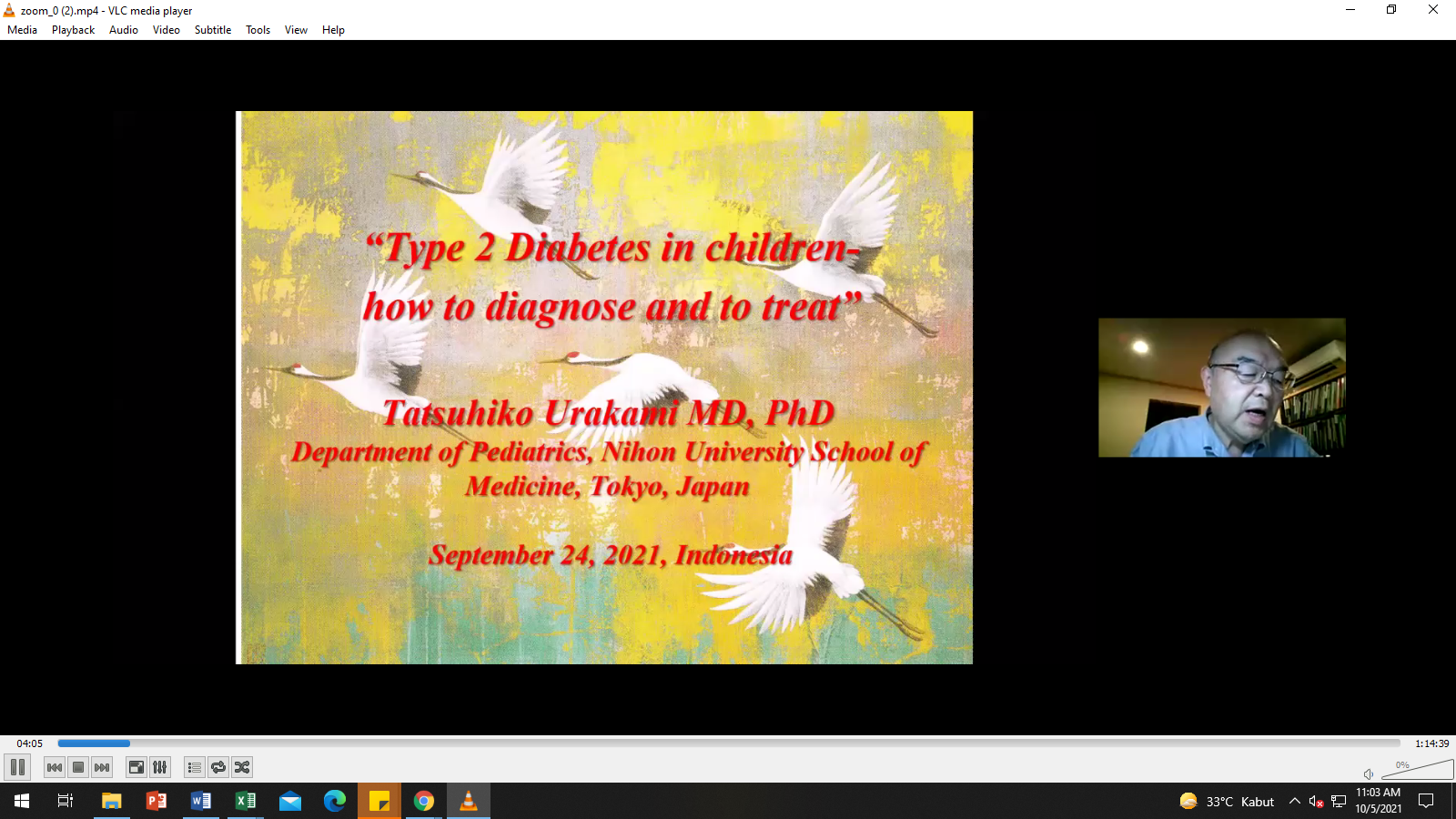Expand the Subtitle menu
Screen dimensions: 1456x819
(212, 30)
